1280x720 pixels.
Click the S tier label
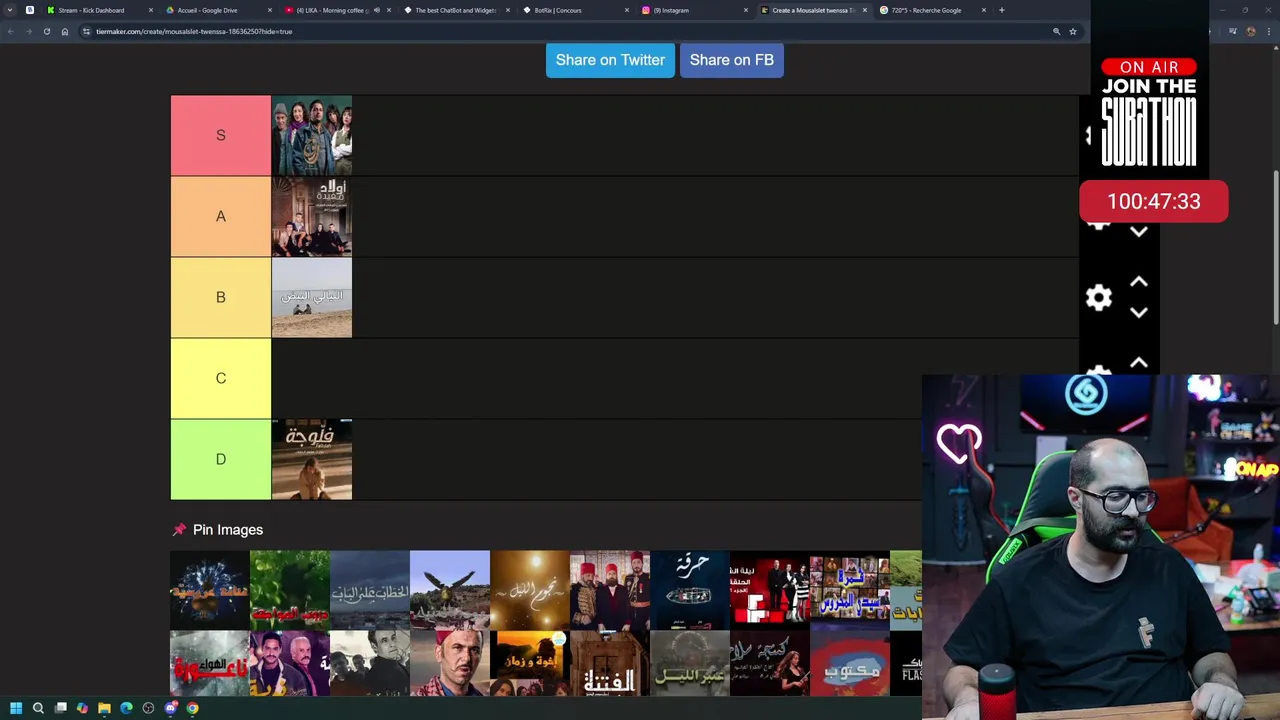pyautogui.click(x=221, y=135)
